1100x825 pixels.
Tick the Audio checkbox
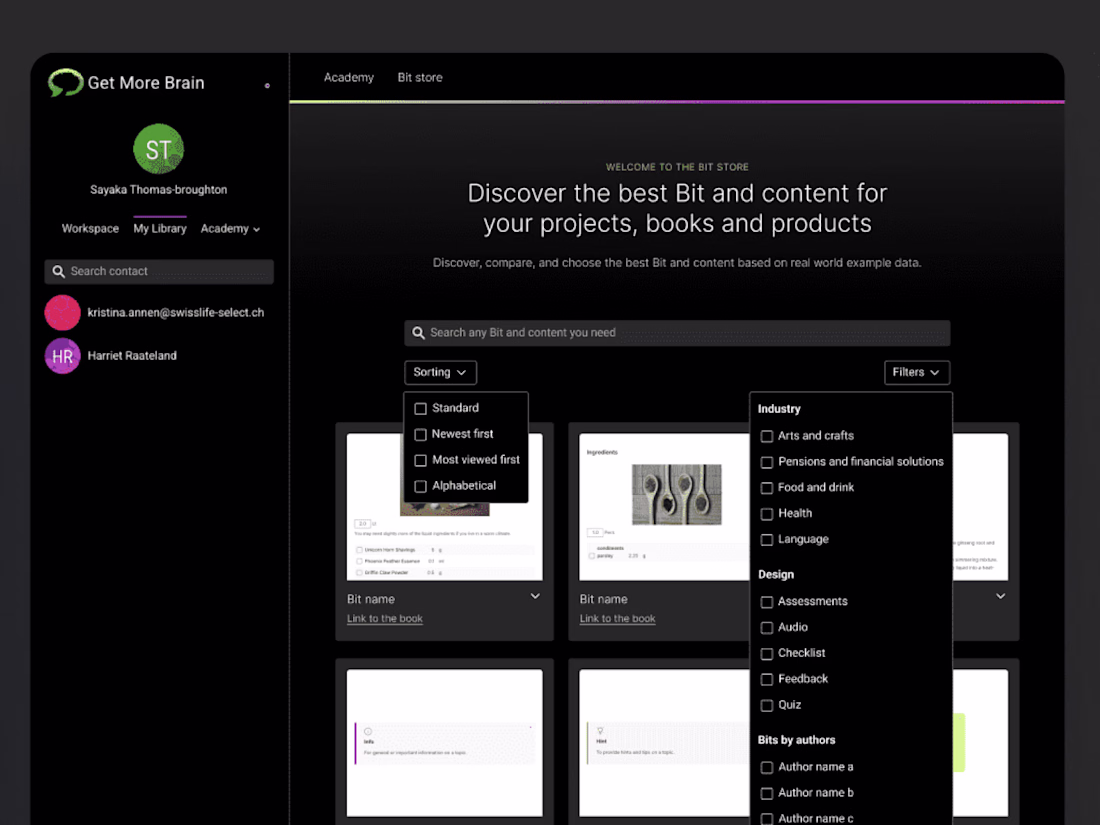(x=767, y=628)
